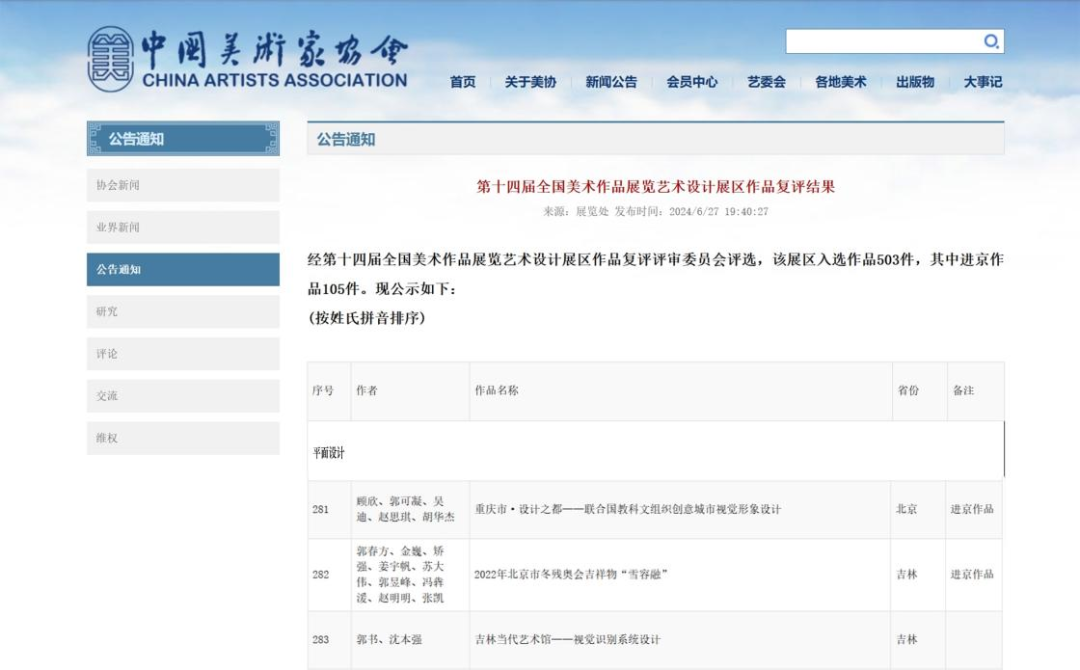The width and height of the screenshot is (1080, 670).
Task: Open the 大事记 navigation item
Action: 983,82
